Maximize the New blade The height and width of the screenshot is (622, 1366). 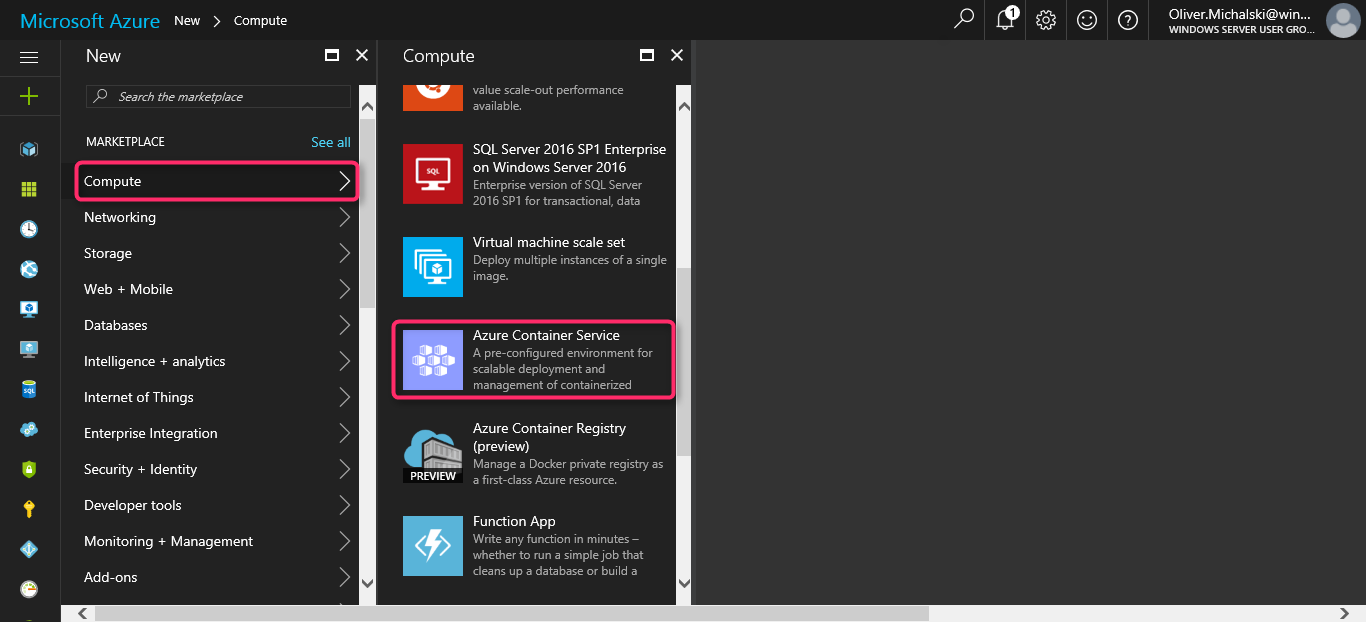(x=332, y=56)
